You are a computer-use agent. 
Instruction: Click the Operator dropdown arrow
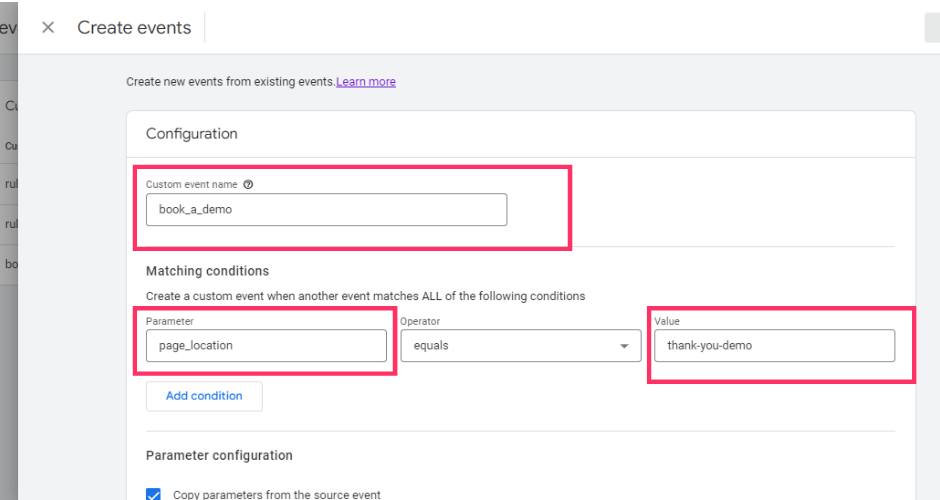[625, 346]
